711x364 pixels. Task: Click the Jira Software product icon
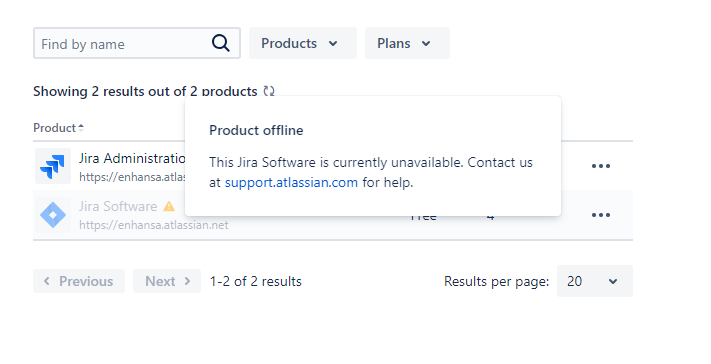[53, 215]
